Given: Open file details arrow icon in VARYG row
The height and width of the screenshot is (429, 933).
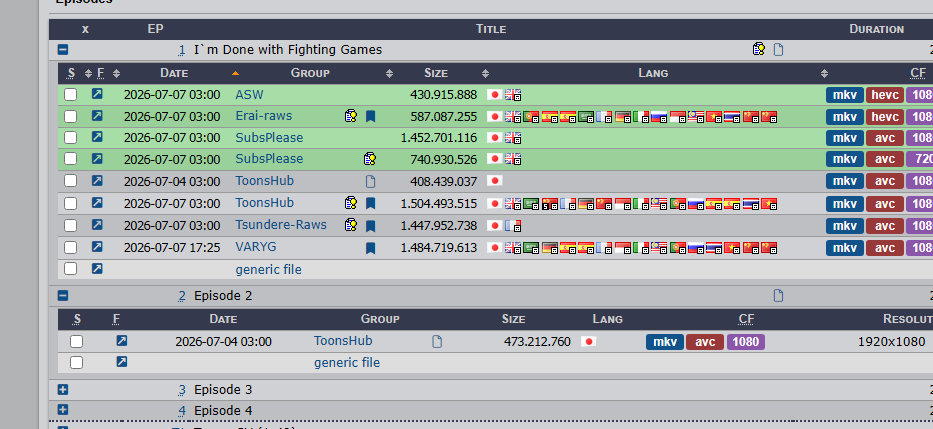Looking at the screenshot, I should click(x=97, y=246).
